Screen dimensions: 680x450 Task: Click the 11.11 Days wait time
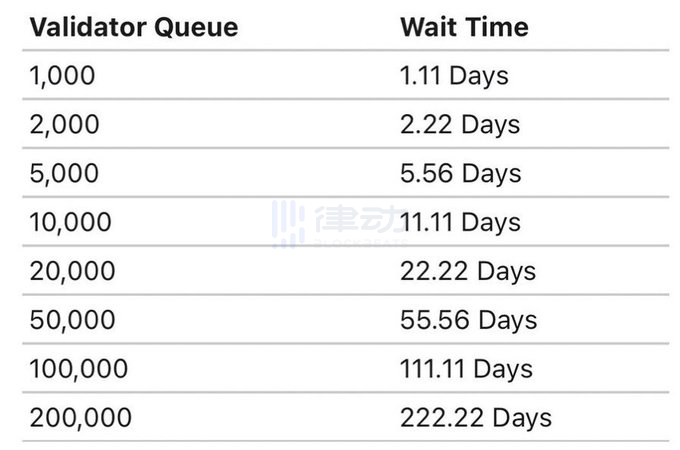pos(460,222)
